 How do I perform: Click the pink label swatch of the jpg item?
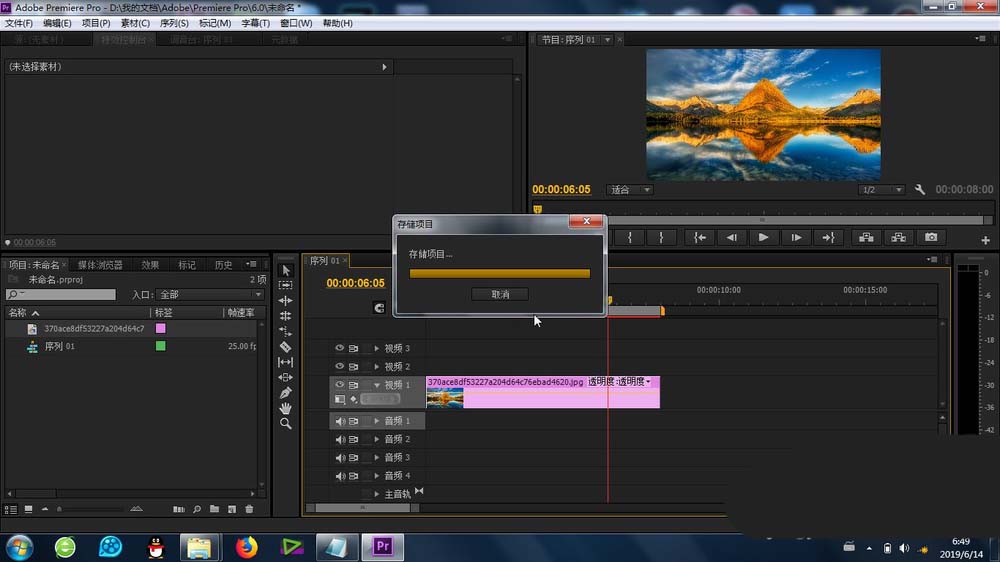161,329
